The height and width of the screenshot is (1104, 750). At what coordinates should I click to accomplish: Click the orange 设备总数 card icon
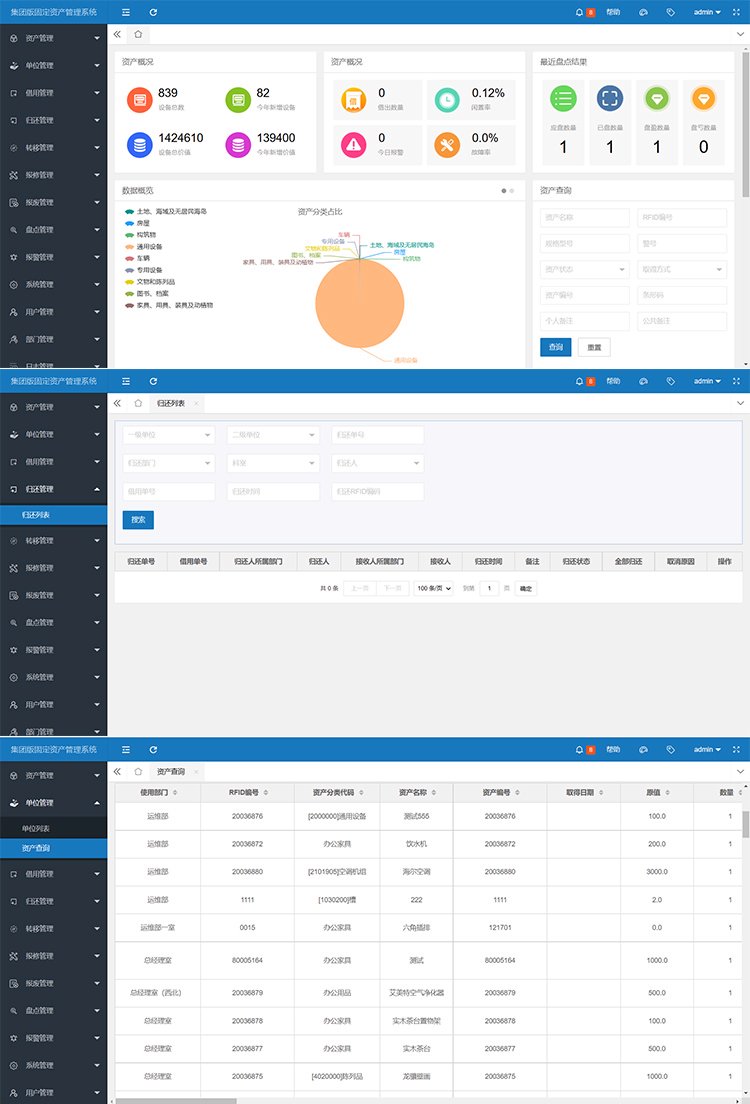(x=140, y=100)
